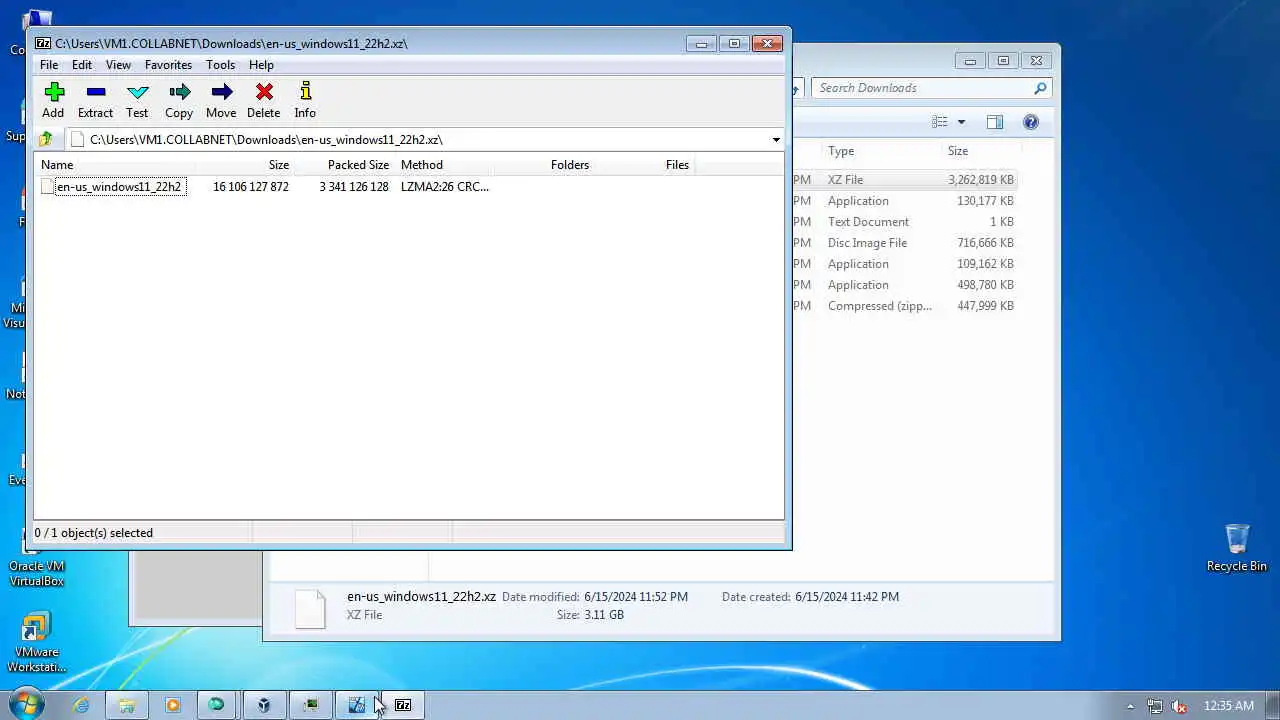1280x720 pixels.
Task: Select the Oracle VM VirtualBox desktop label
Action: 37,574
